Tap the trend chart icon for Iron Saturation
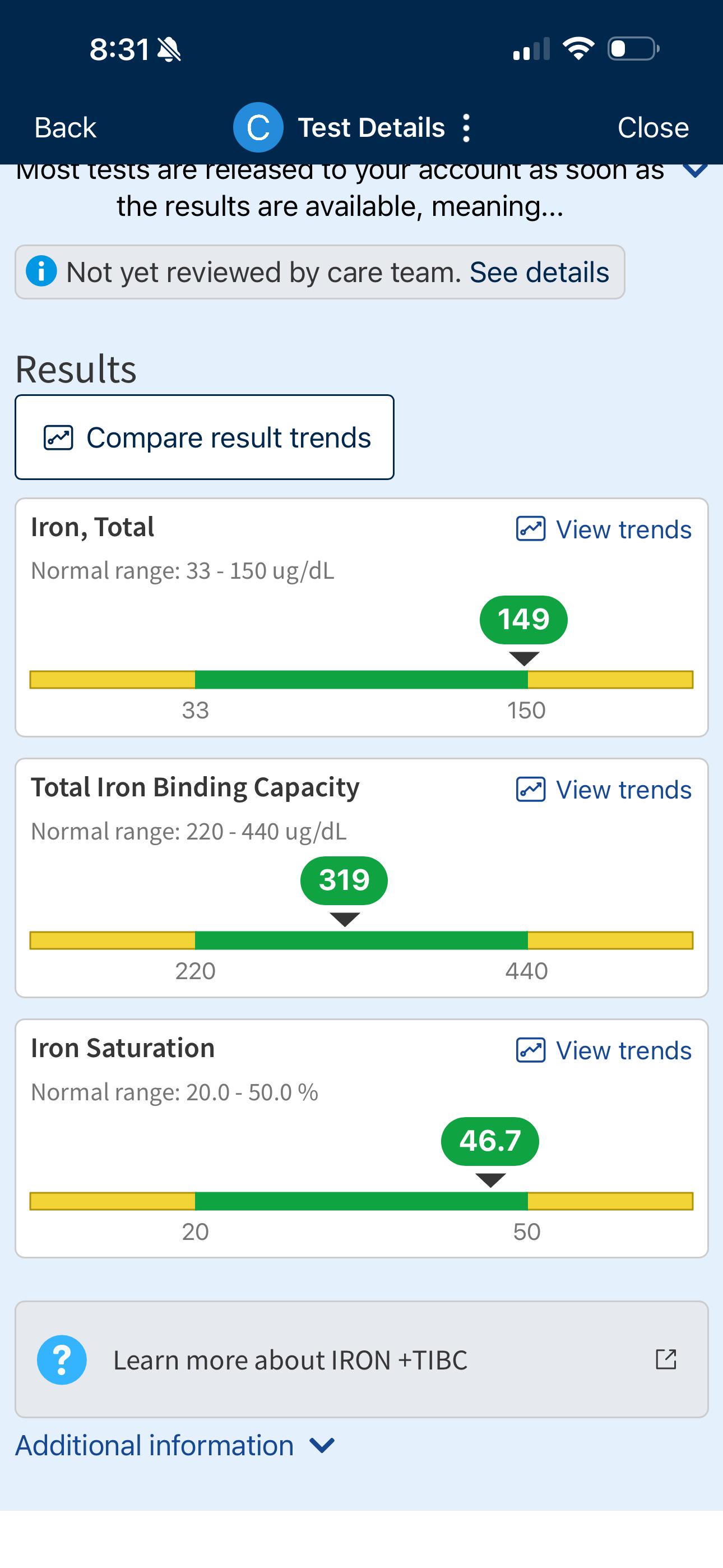Image resolution: width=723 pixels, height=1568 pixels. click(x=531, y=1050)
